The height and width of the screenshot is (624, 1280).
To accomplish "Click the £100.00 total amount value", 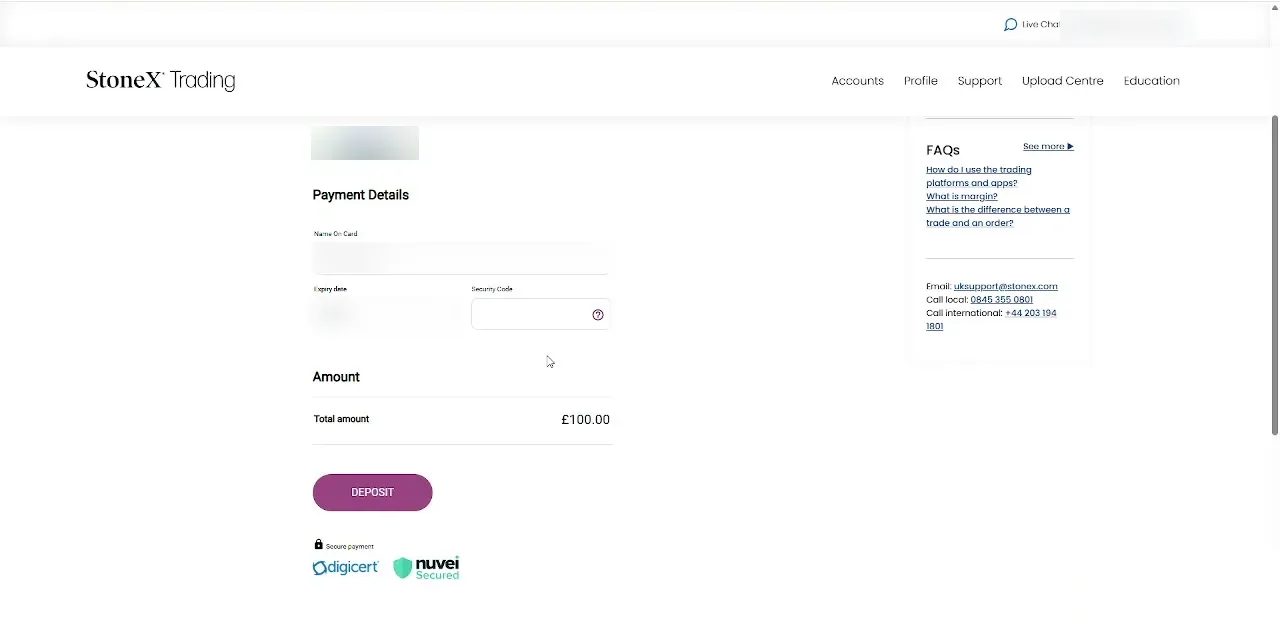I will coord(585,420).
